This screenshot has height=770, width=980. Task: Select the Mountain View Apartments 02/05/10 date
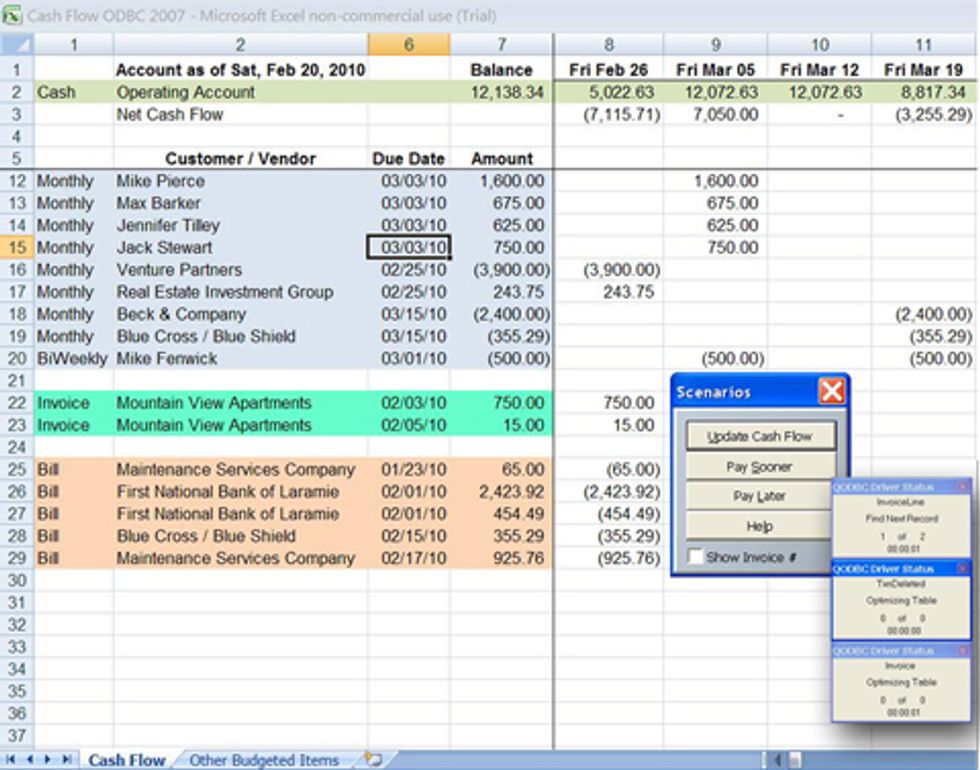pos(409,426)
